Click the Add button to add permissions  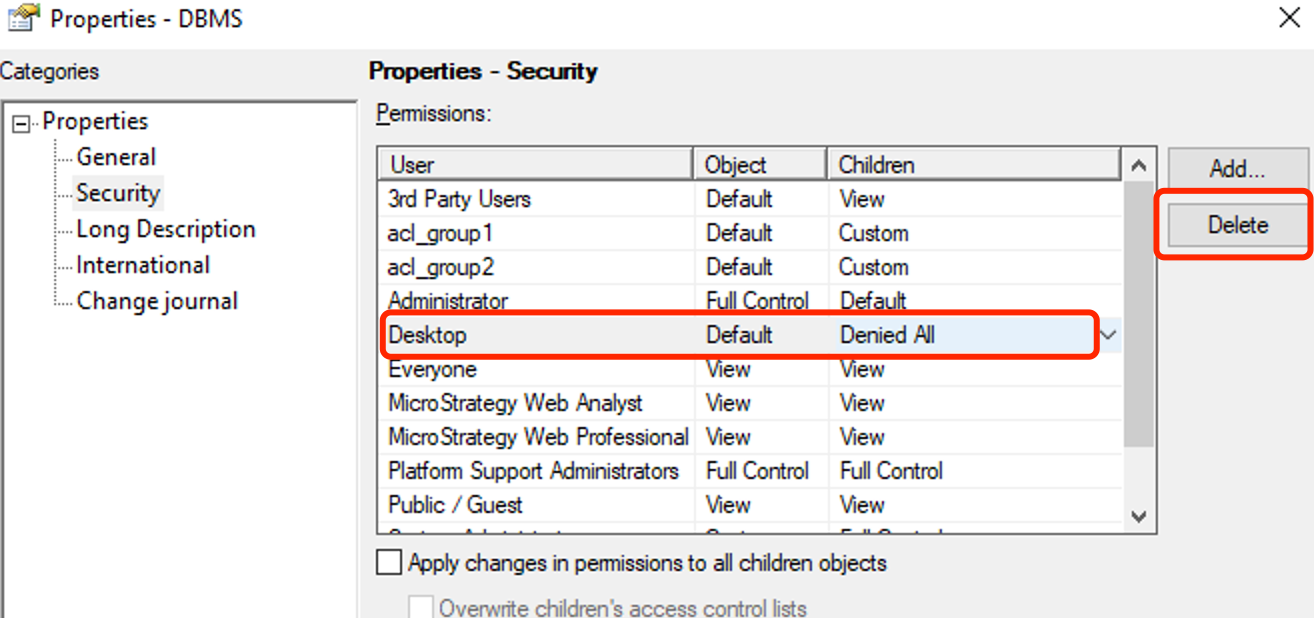pos(1237,168)
